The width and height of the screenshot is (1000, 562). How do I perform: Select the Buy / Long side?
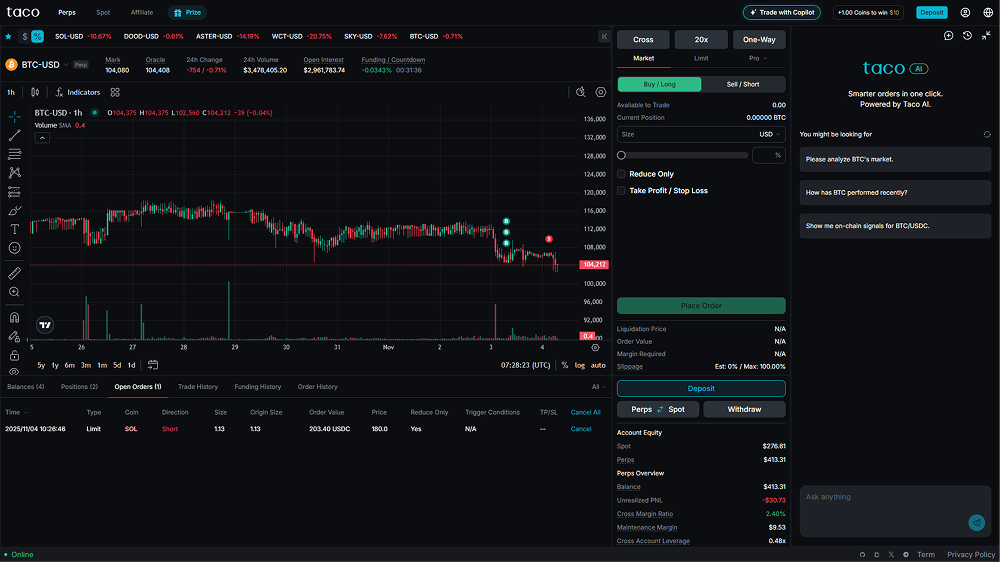tap(659, 84)
